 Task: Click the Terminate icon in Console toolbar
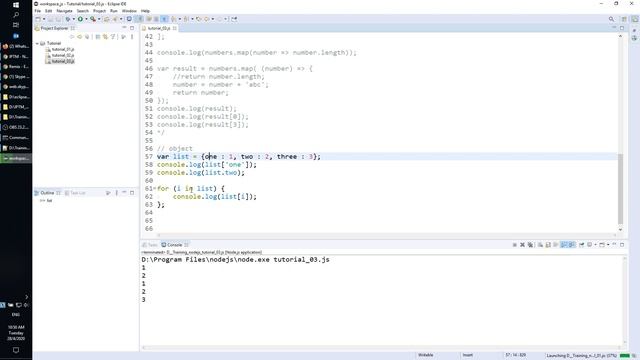point(515,245)
